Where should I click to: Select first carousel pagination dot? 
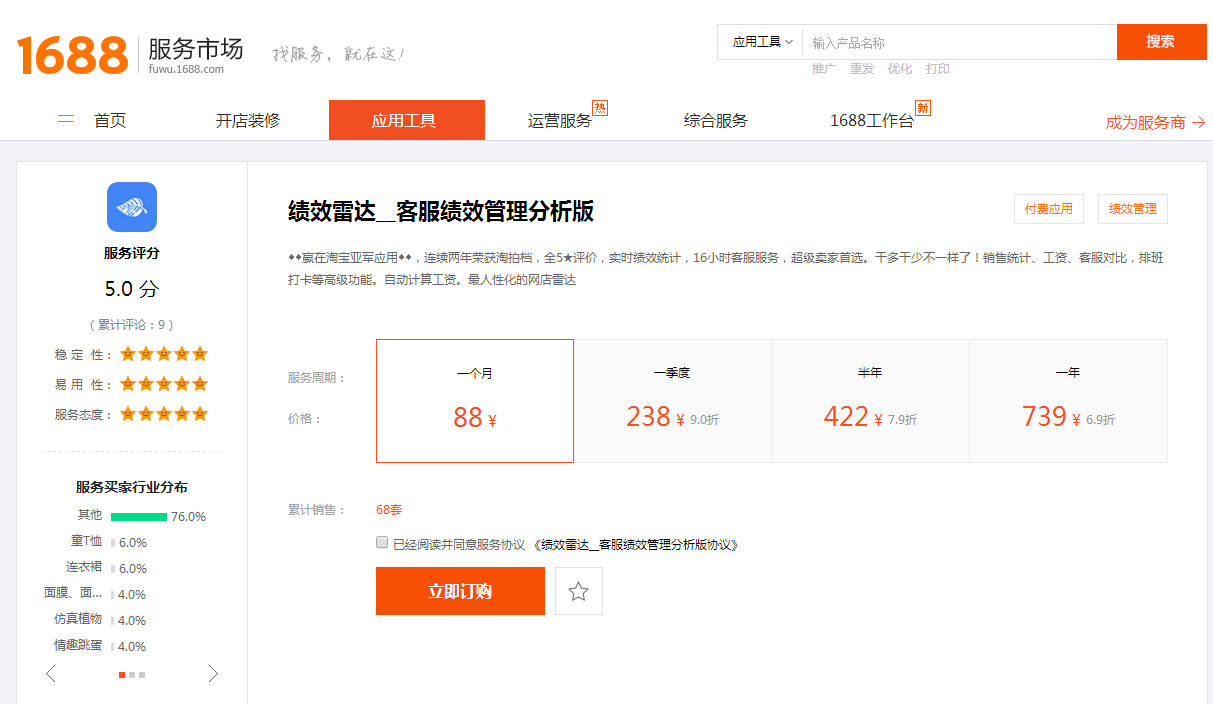(x=122, y=675)
